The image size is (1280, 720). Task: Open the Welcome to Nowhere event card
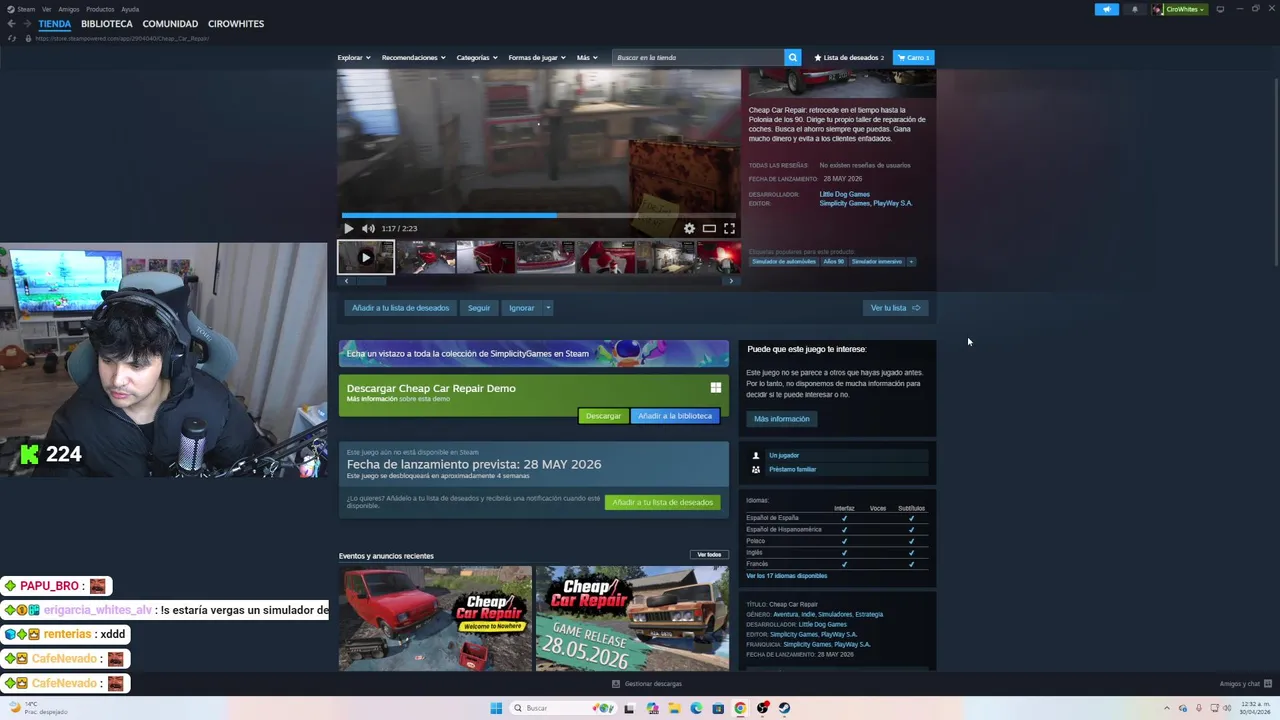[x=435, y=618]
